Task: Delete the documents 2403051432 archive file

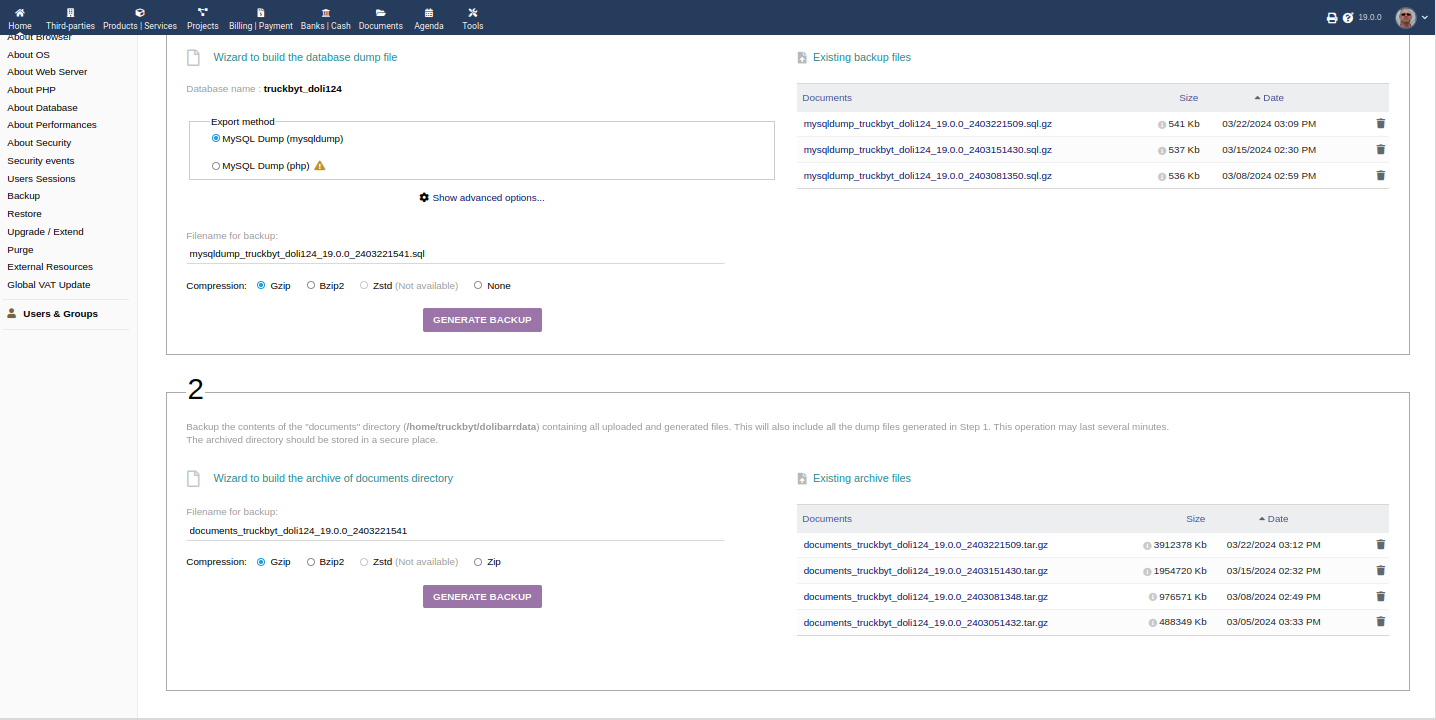Action: pyautogui.click(x=1380, y=622)
